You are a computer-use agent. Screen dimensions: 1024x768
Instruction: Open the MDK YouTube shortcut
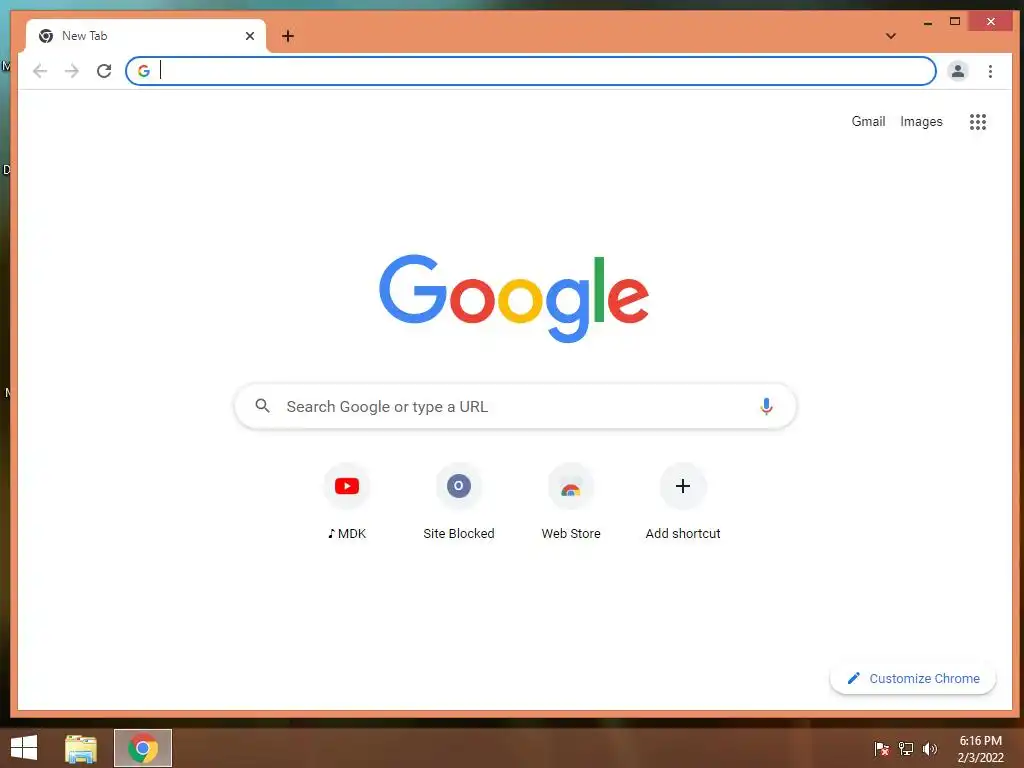(x=347, y=486)
